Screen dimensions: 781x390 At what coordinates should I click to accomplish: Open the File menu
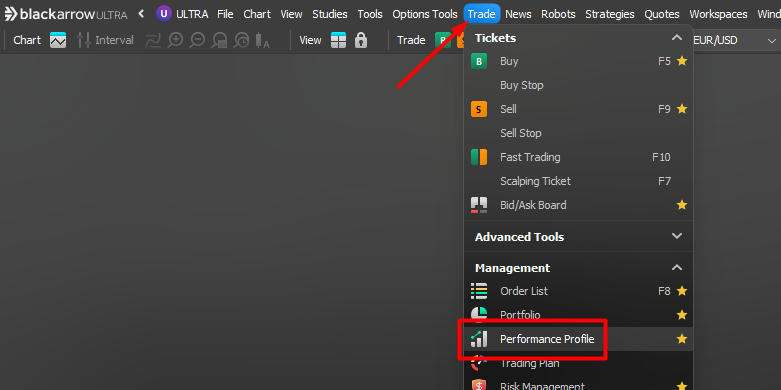(x=225, y=14)
